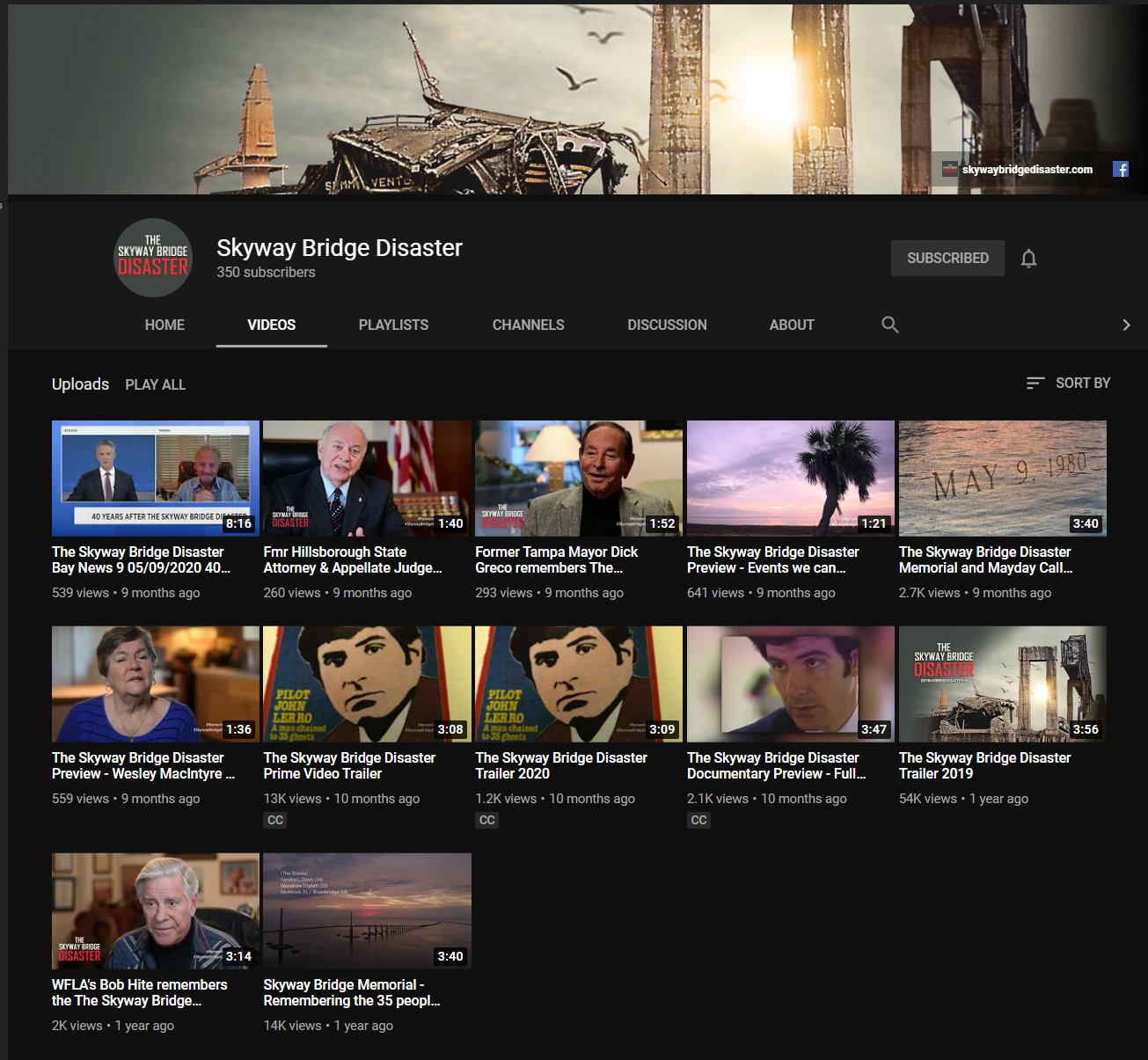This screenshot has height=1060, width=1148.
Task: Click the small website favicon in banner
Action: (x=950, y=169)
